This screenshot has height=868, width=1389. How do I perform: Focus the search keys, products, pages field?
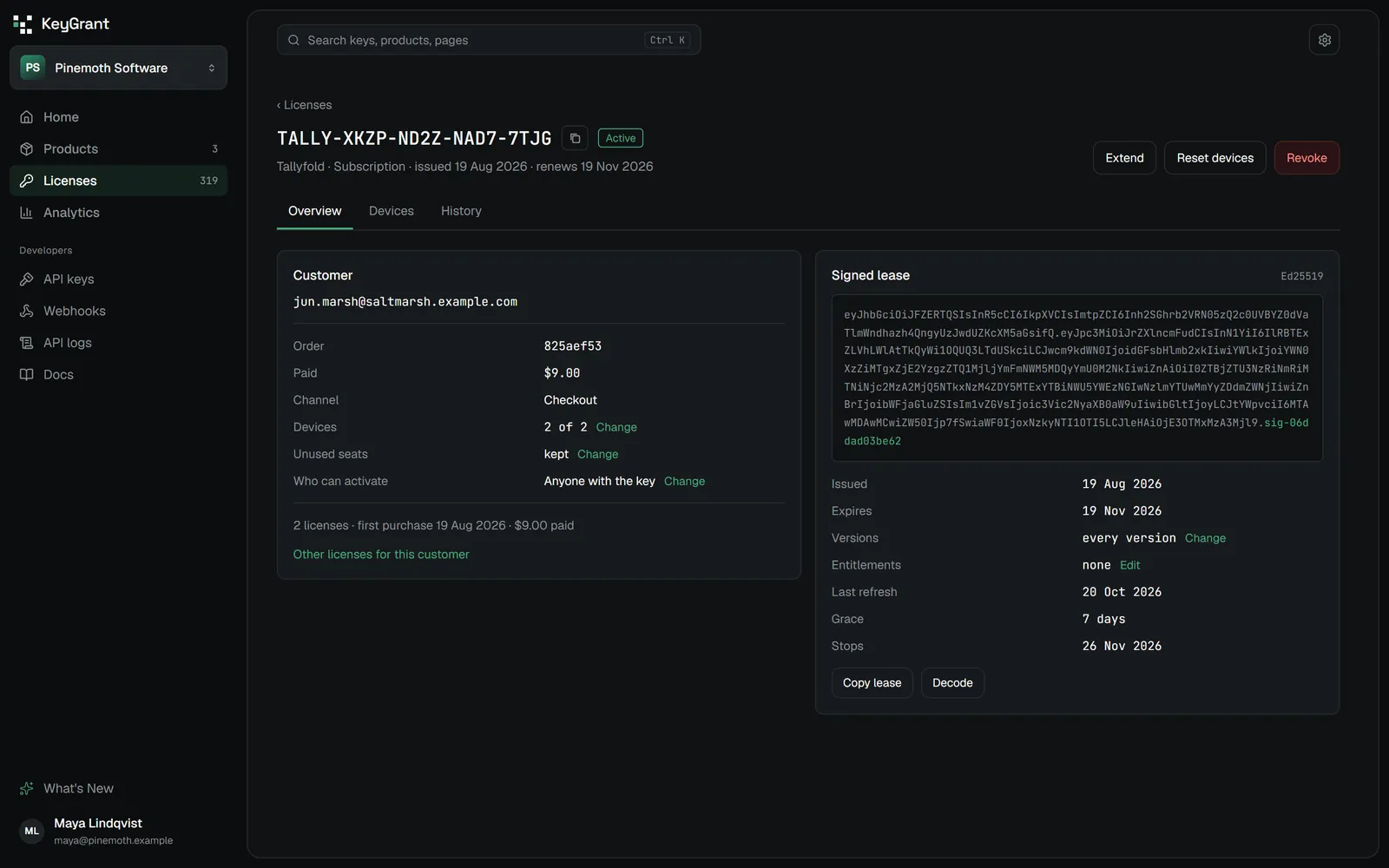pyautogui.click(x=489, y=40)
